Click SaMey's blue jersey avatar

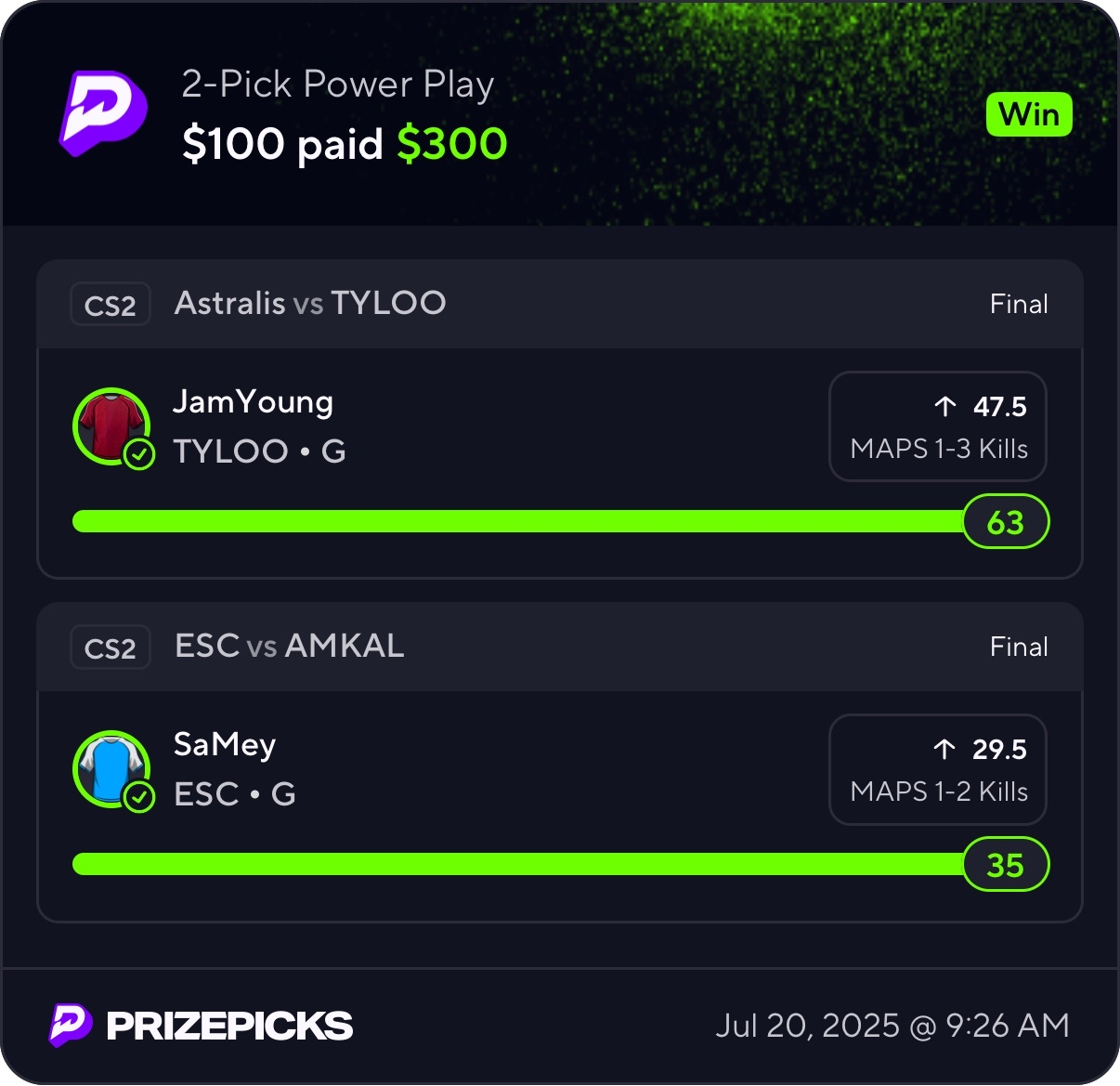pyautogui.click(x=111, y=767)
